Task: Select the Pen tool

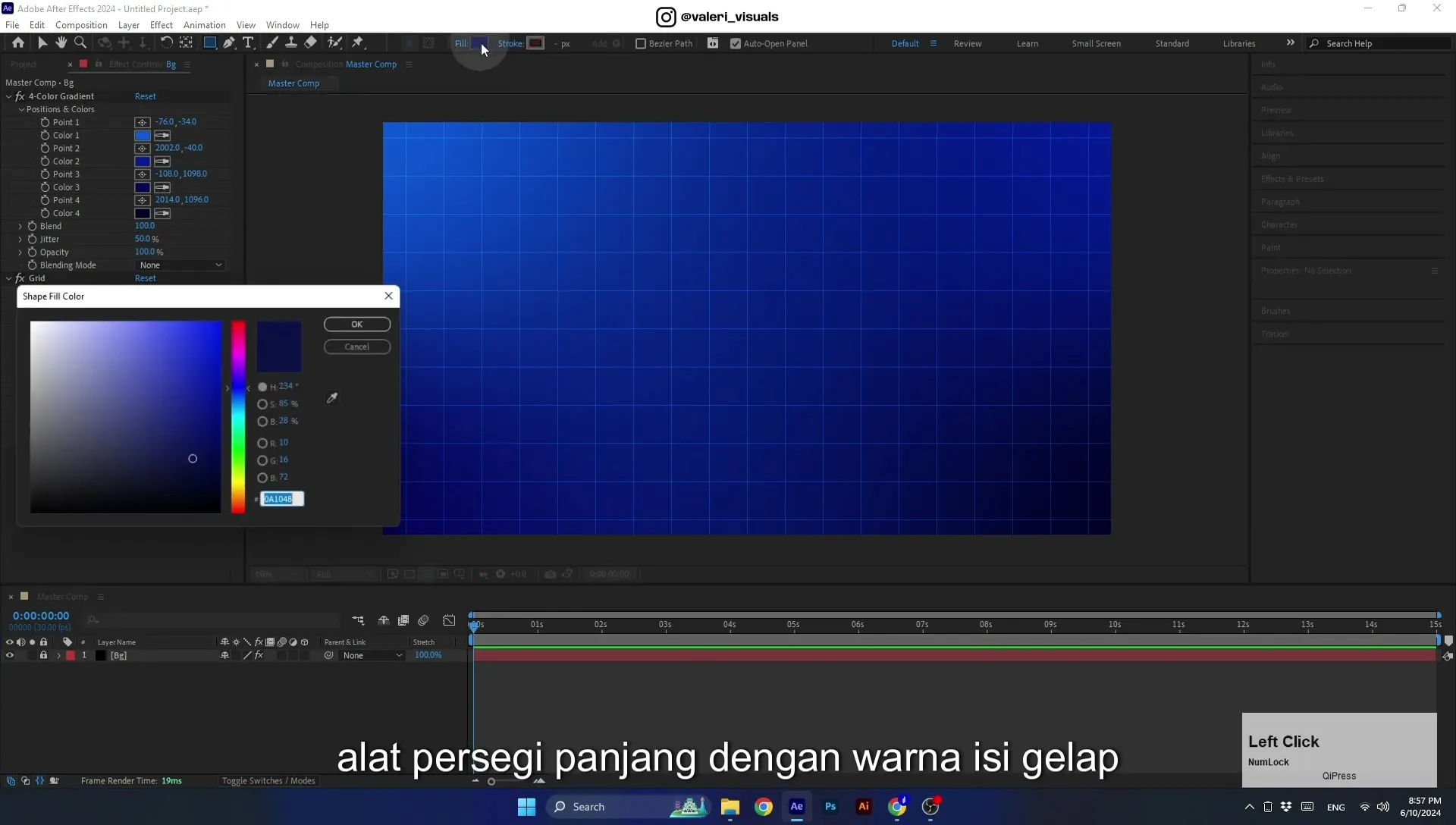Action: (x=229, y=43)
